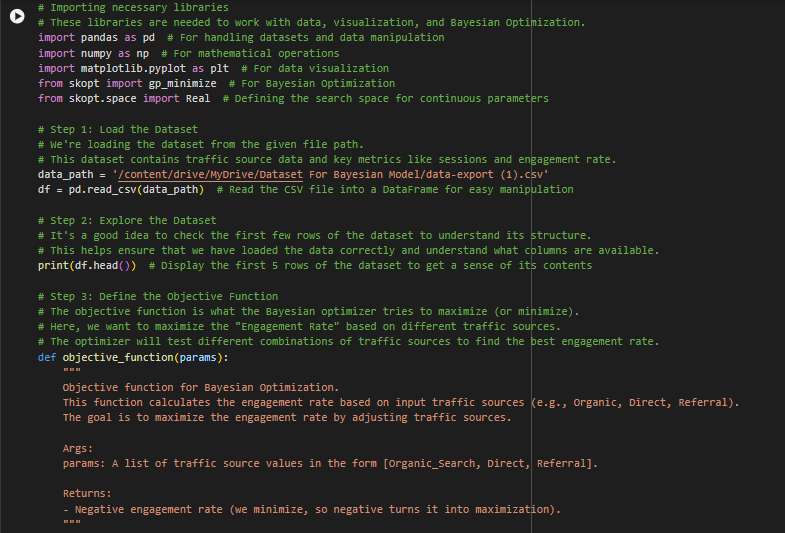
Task: Click the 'params: A list of traffic source values' line
Action: pos(330,463)
